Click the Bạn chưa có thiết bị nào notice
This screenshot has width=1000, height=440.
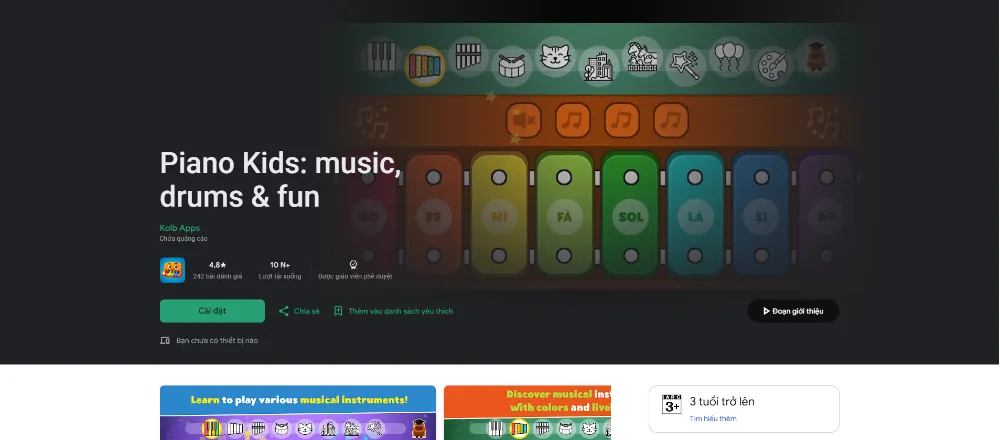(x=209, y=341)
